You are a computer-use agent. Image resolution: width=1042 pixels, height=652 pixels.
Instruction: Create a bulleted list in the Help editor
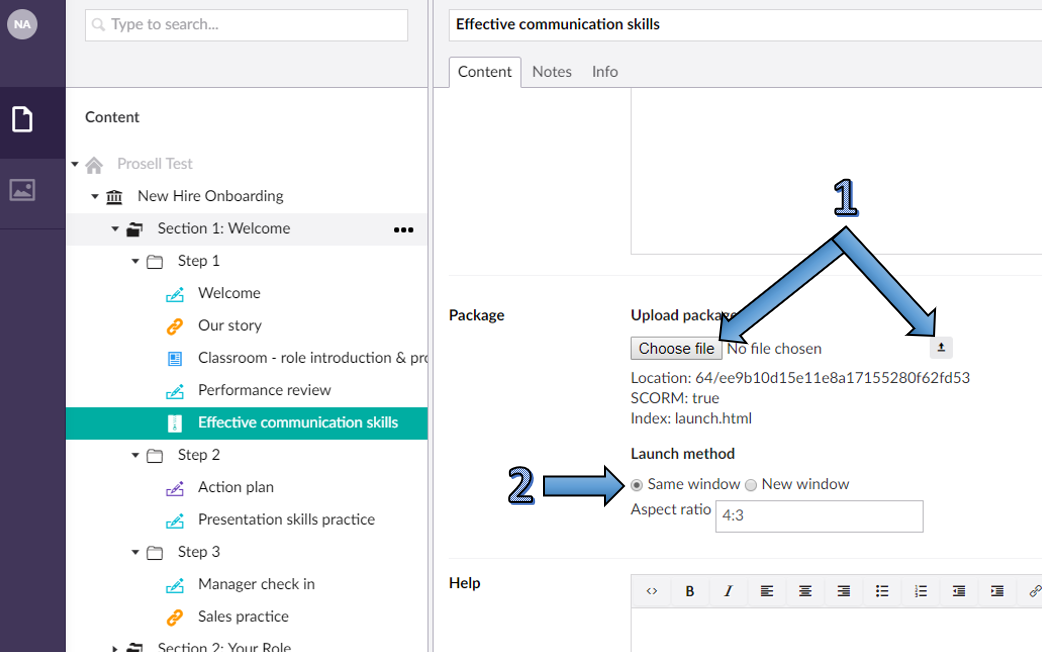(882, 591)
